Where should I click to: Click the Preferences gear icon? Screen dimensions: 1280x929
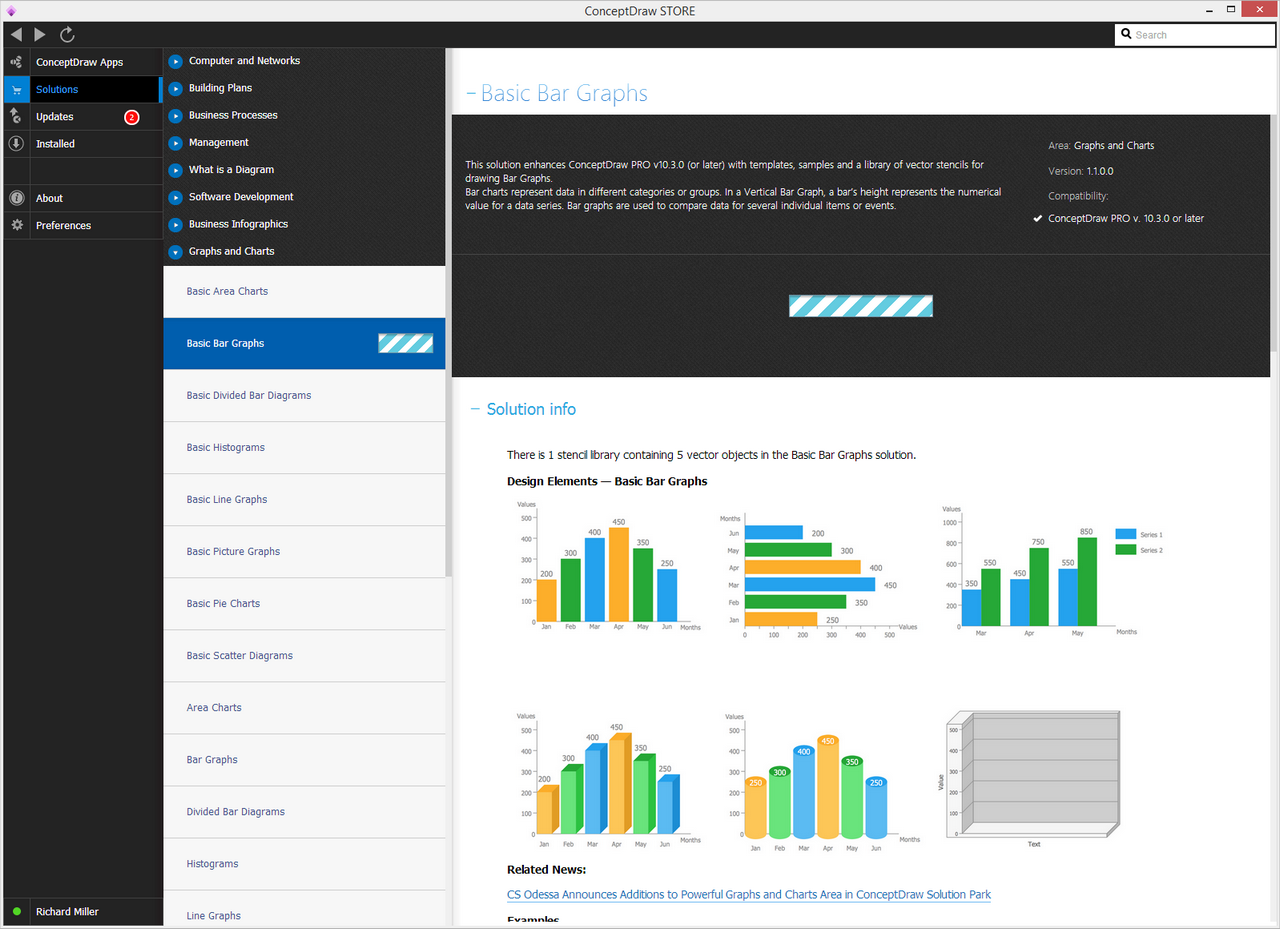click(x=16, y=225)
